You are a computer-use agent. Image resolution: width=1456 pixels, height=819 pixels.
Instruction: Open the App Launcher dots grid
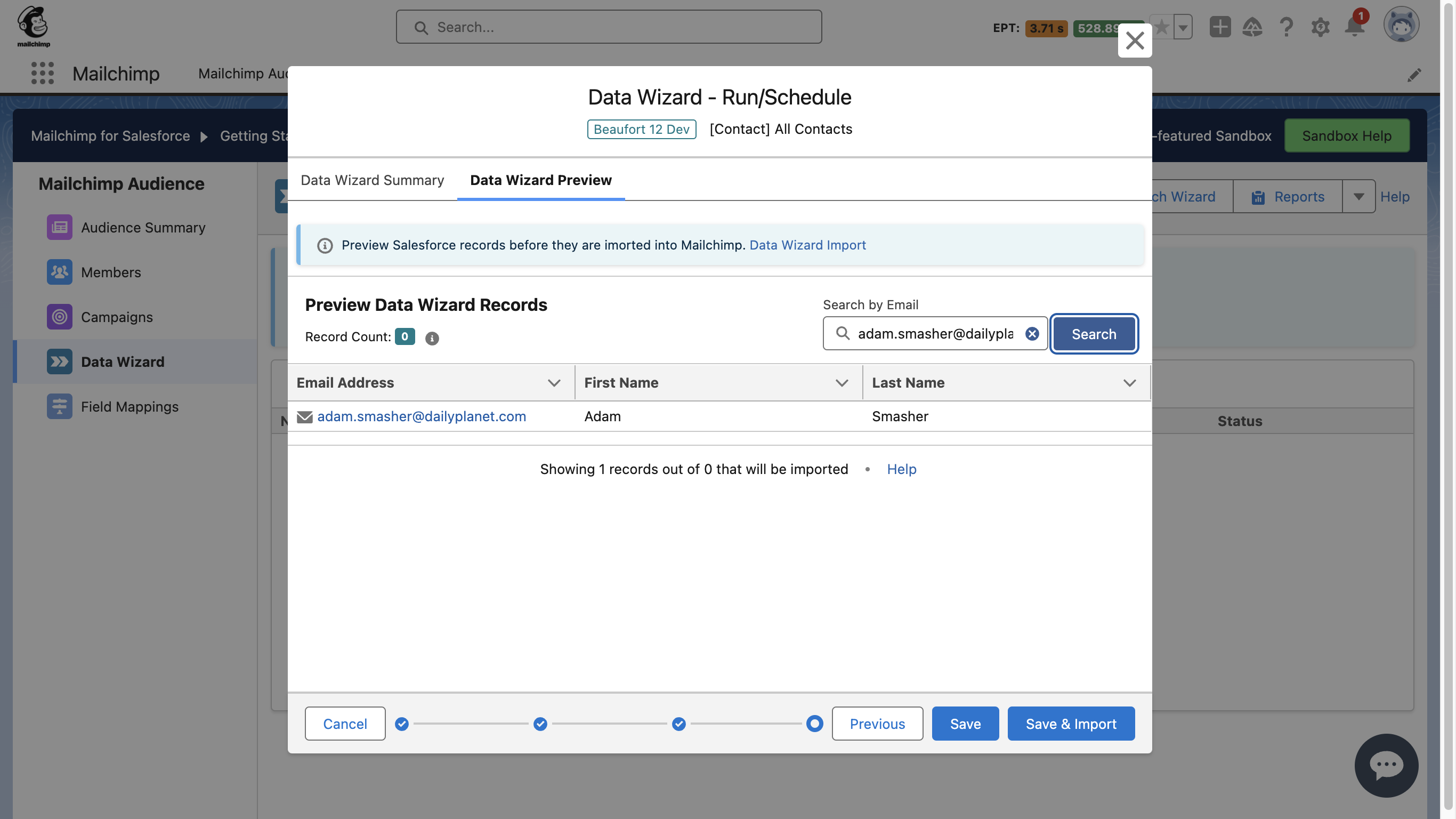43,73
